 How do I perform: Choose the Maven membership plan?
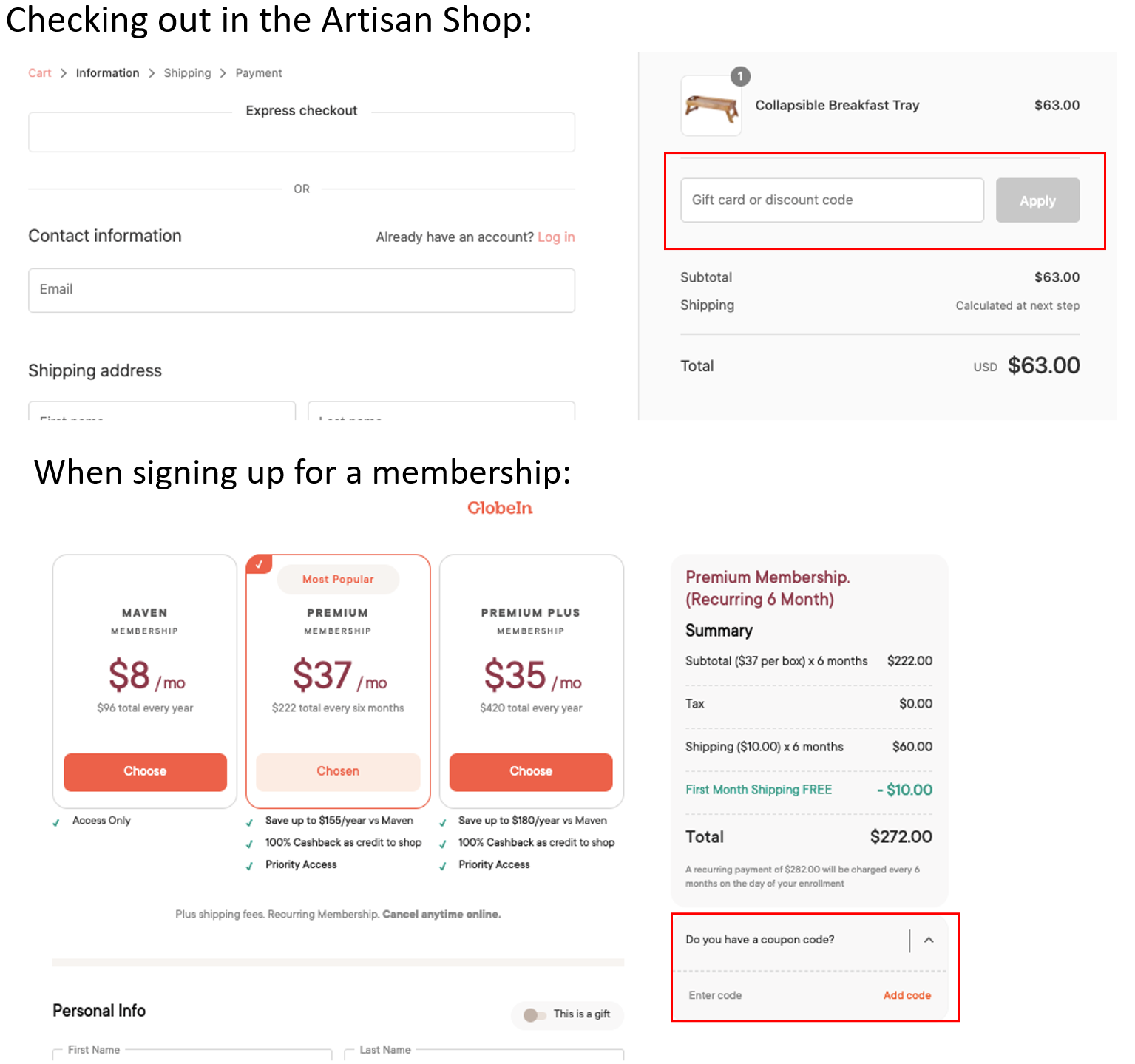(x=145, y=771)
